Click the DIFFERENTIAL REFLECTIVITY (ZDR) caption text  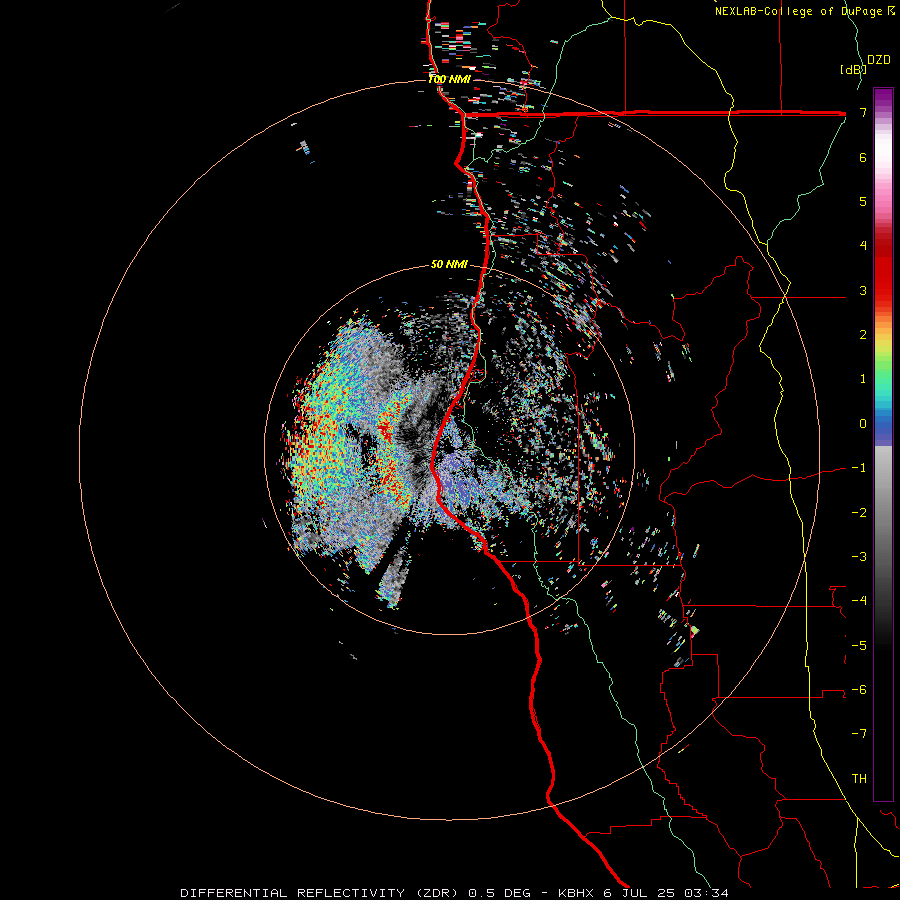(321, 893)
